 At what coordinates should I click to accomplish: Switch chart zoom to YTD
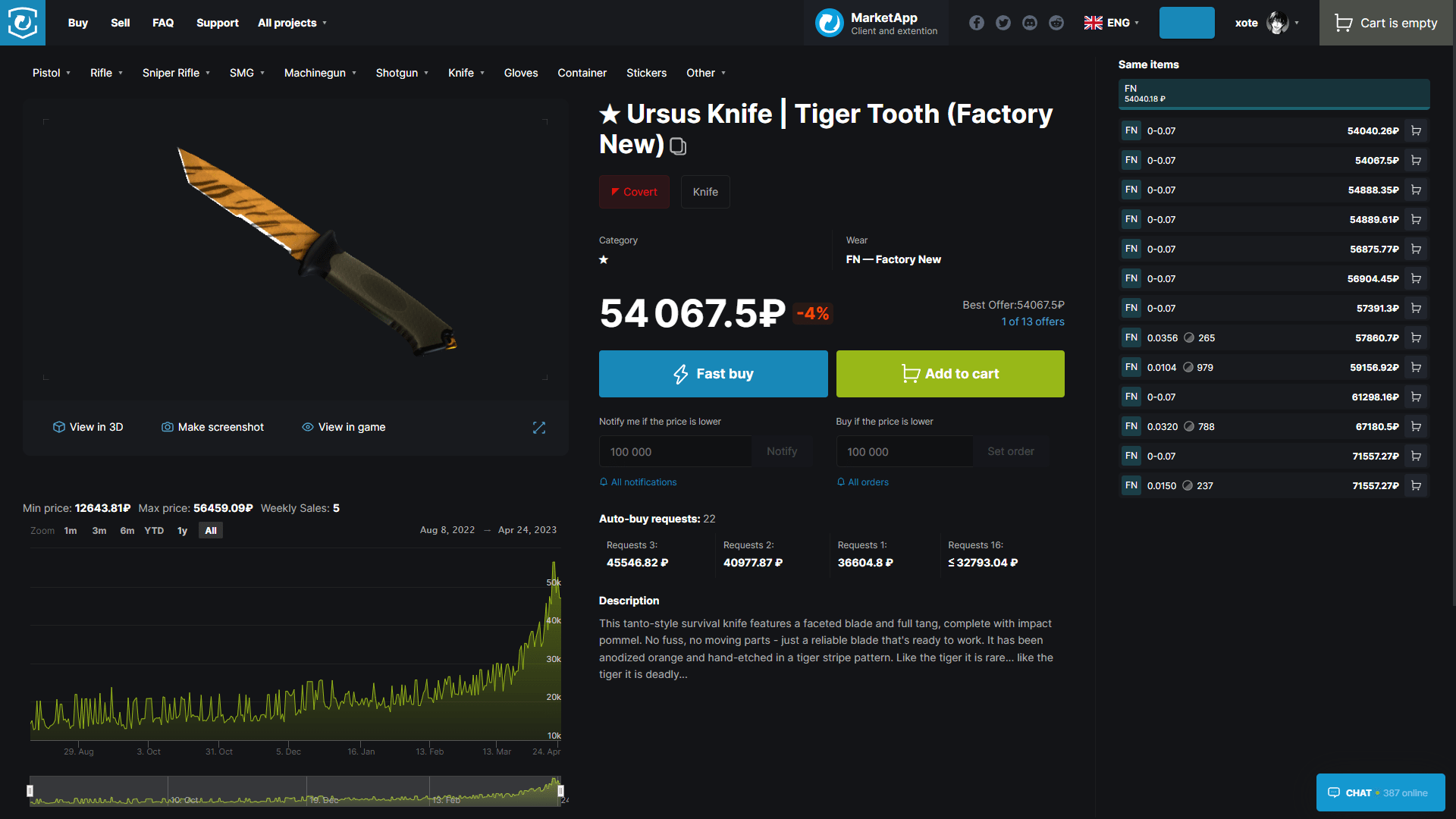point(154,530)
